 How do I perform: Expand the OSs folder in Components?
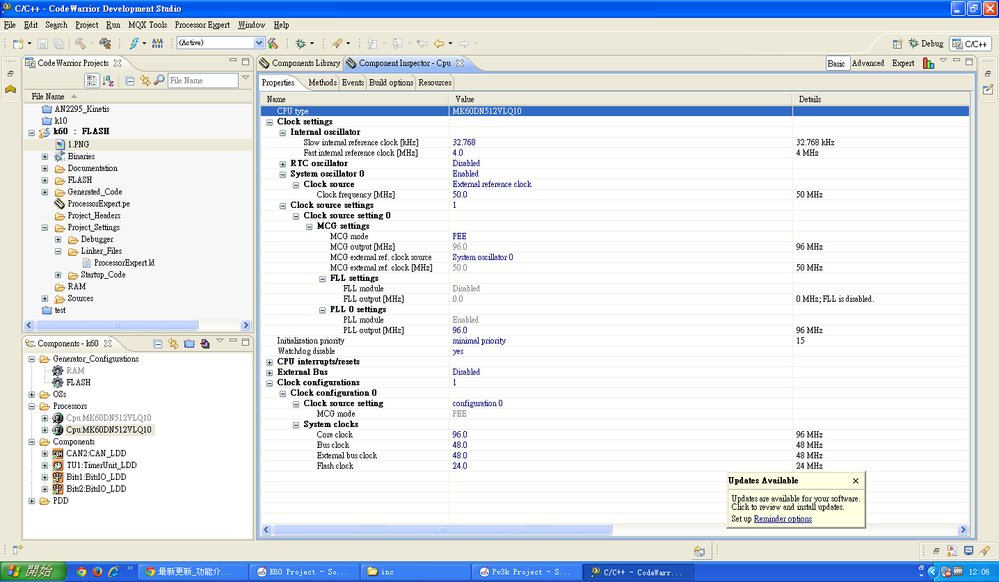(31, 395)
